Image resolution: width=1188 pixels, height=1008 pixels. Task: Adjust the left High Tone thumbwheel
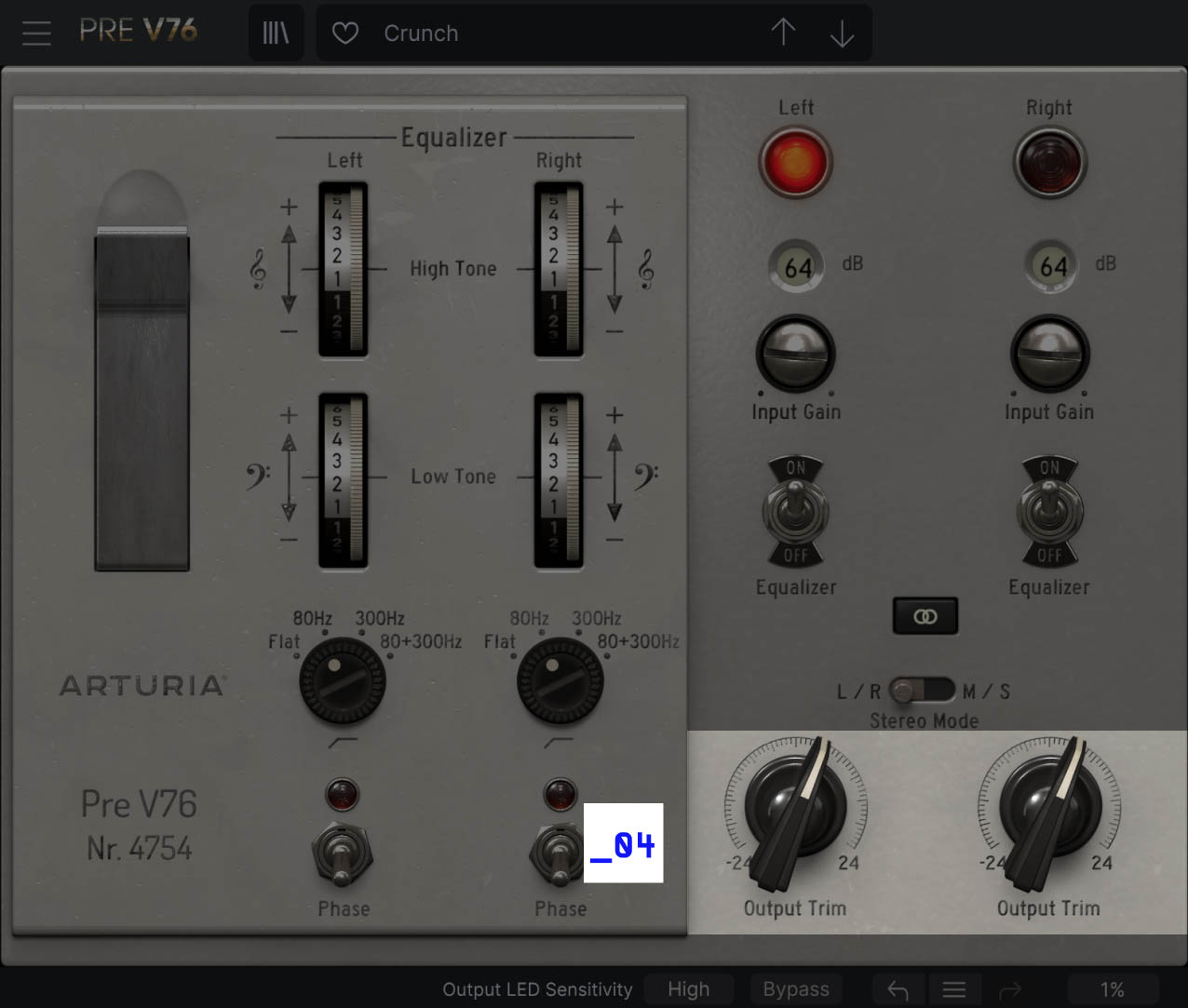point(343,270)
